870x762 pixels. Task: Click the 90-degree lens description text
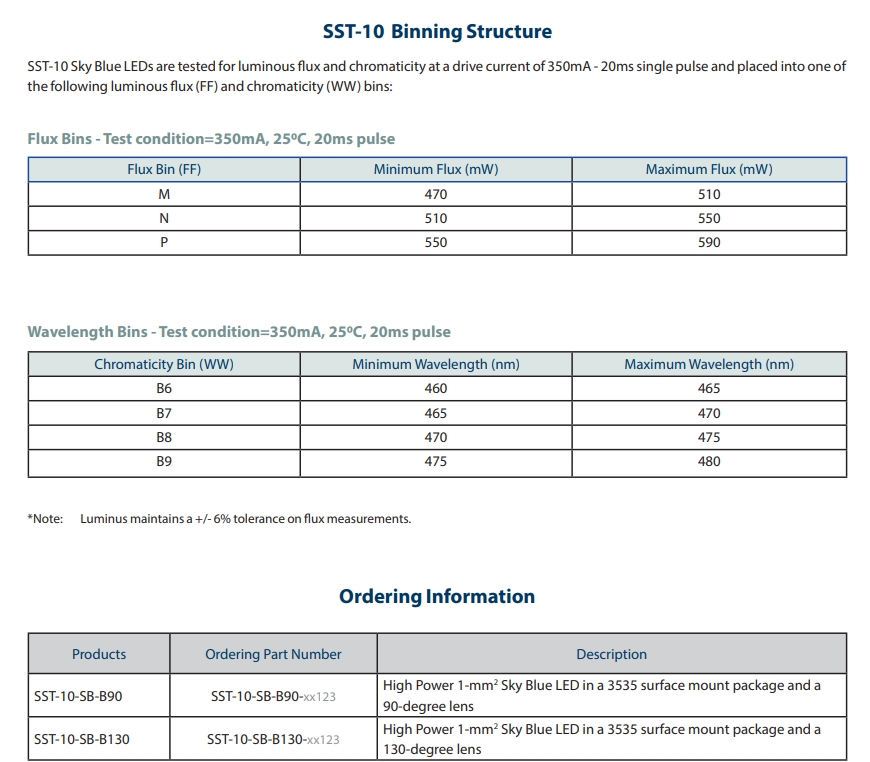coord(601,696)
